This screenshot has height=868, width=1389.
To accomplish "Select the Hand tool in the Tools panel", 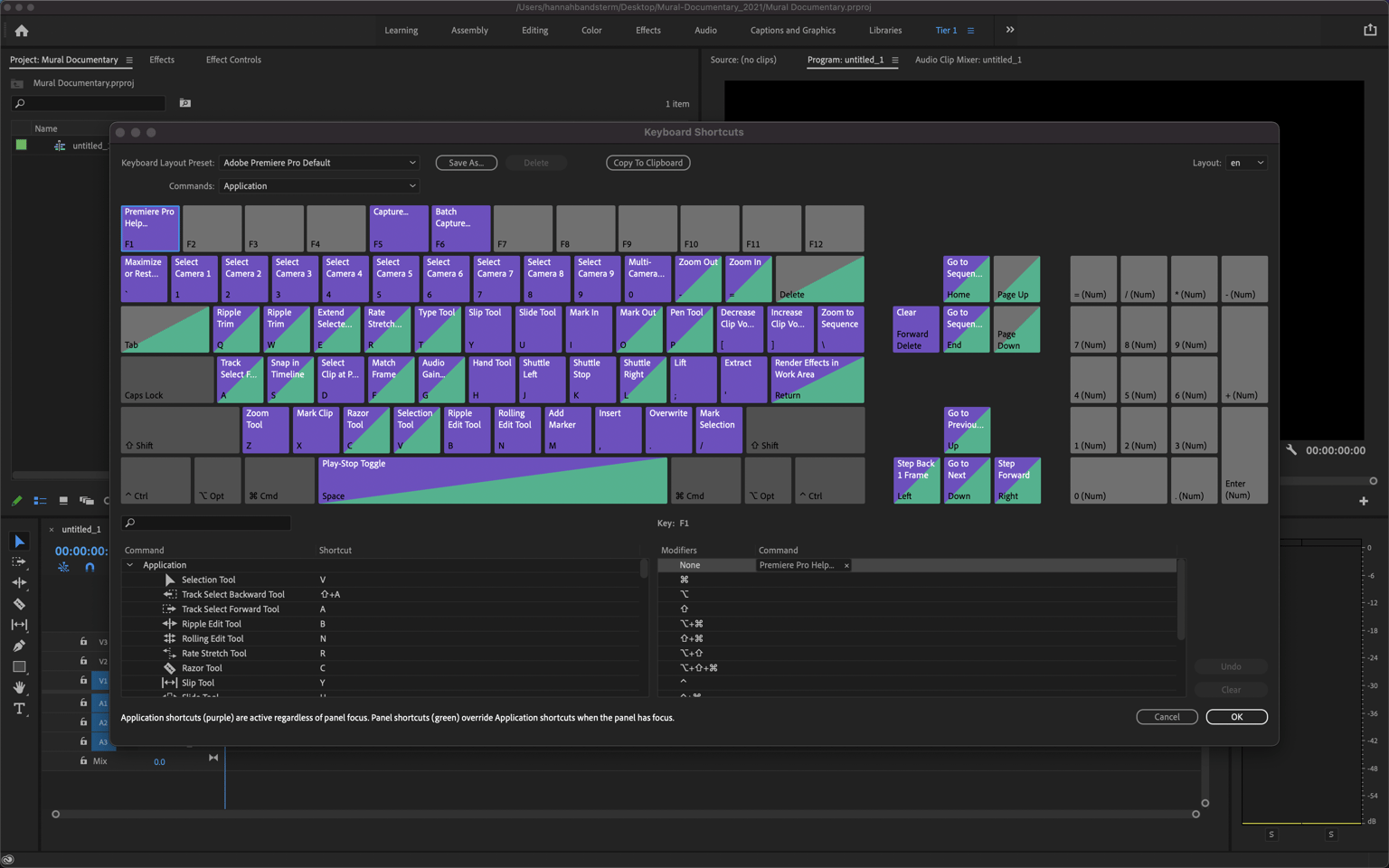I will pos(19,687).
